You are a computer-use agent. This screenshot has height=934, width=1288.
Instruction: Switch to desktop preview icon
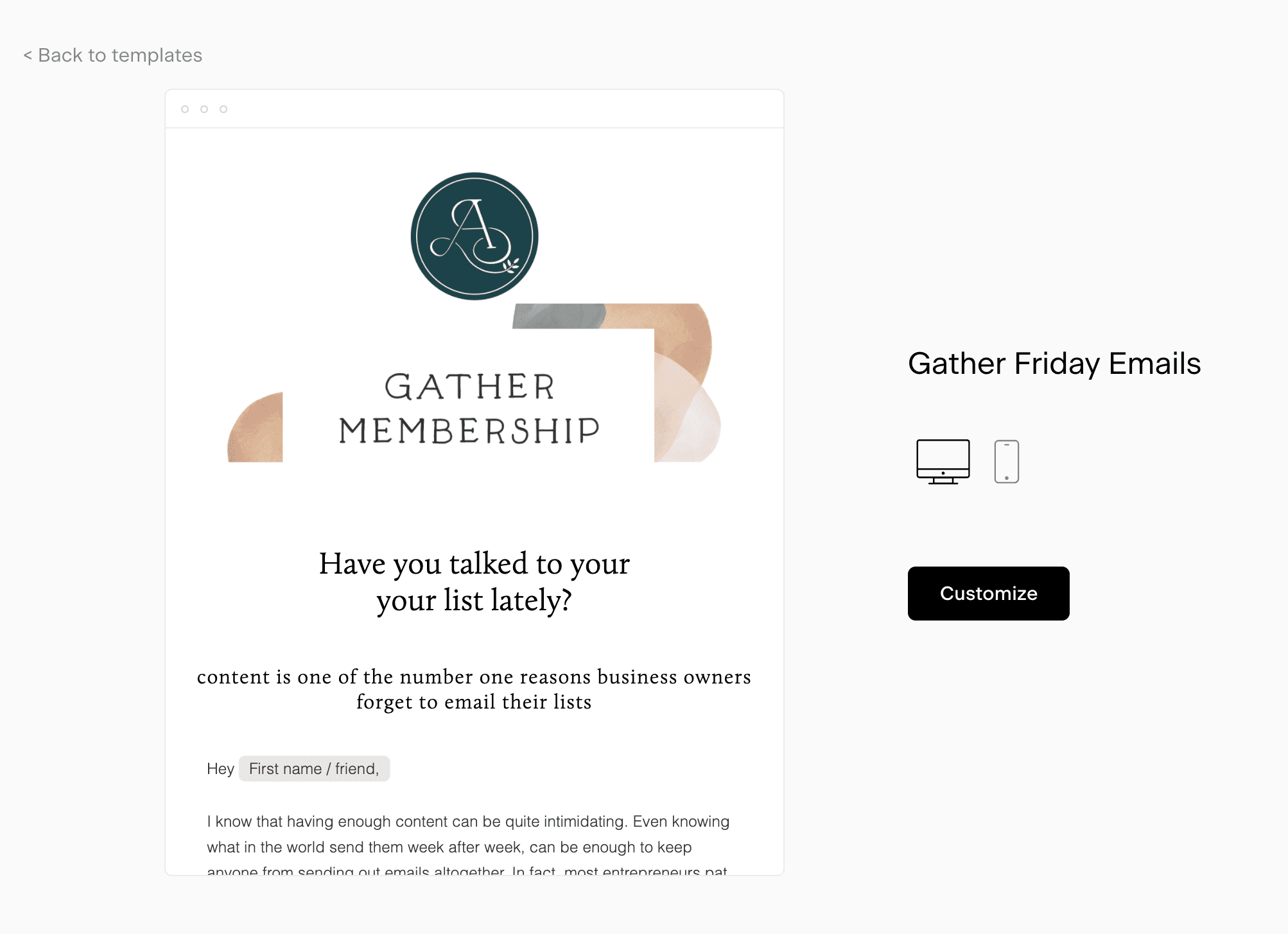click(943, 461)
